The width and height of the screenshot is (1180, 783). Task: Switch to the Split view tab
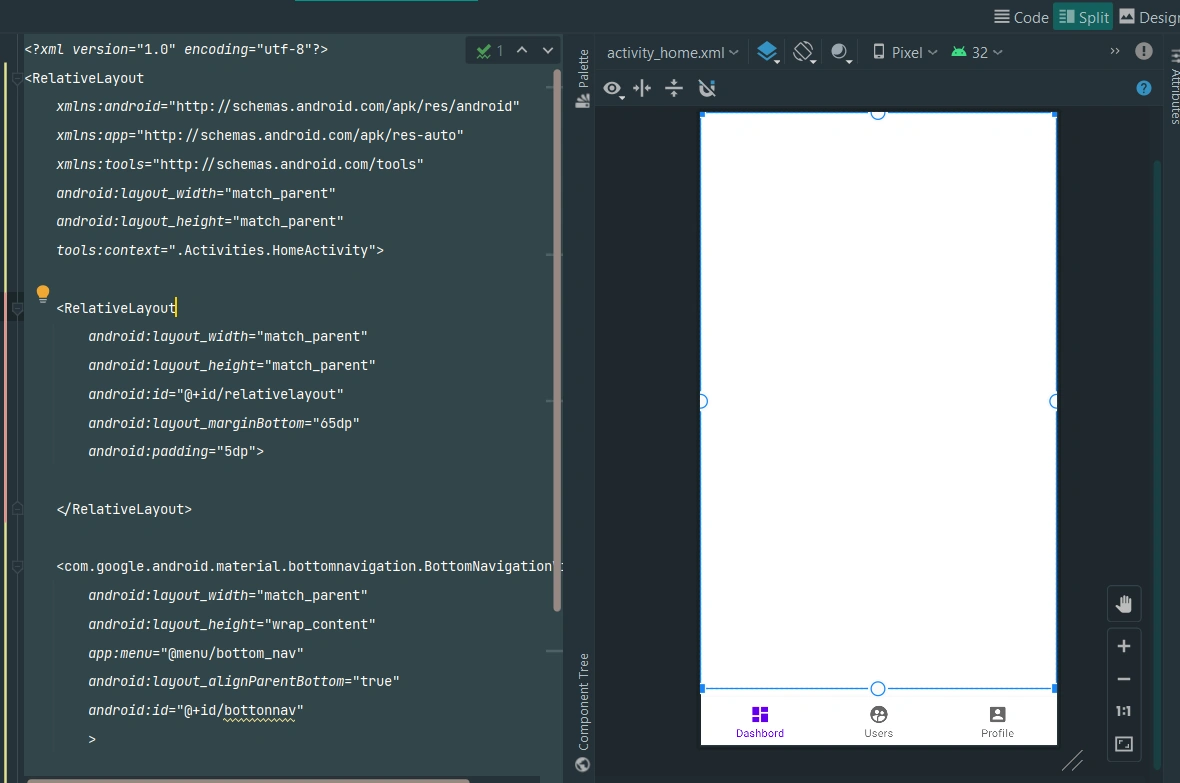(1084, 17)
